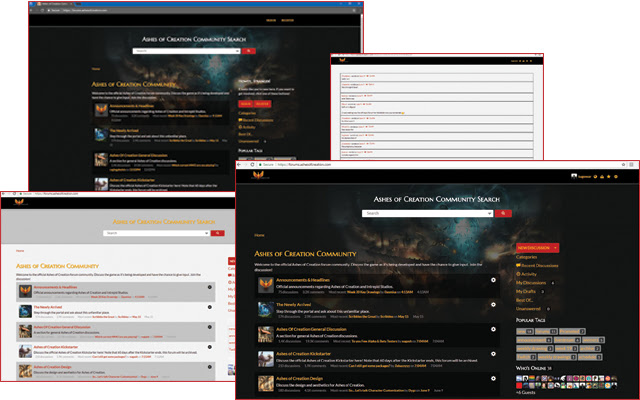The image size is (640, 400).
Task: Click the phoenix logo in the front window header
Action: (x=260, y=176)
